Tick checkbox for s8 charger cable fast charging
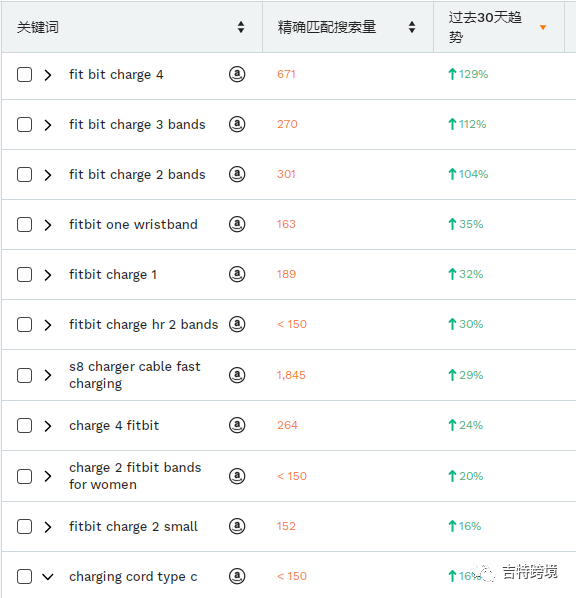576x598 pixels. click(24, 375)
